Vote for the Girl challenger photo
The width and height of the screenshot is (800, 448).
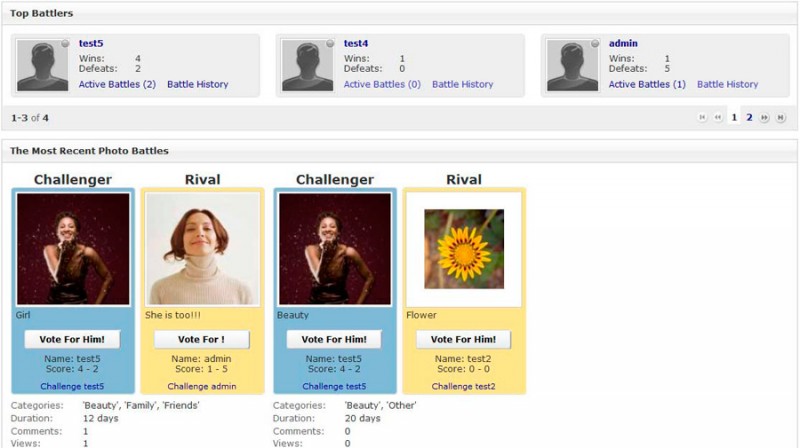pos(72,339)
